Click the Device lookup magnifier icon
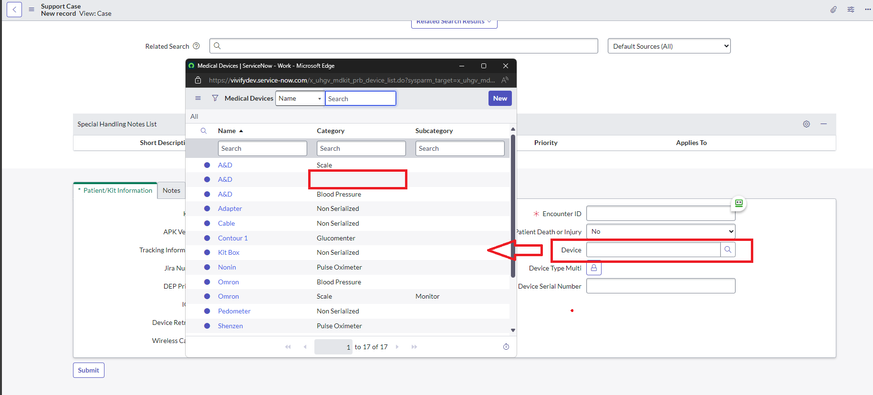 (x=728, y=250)
